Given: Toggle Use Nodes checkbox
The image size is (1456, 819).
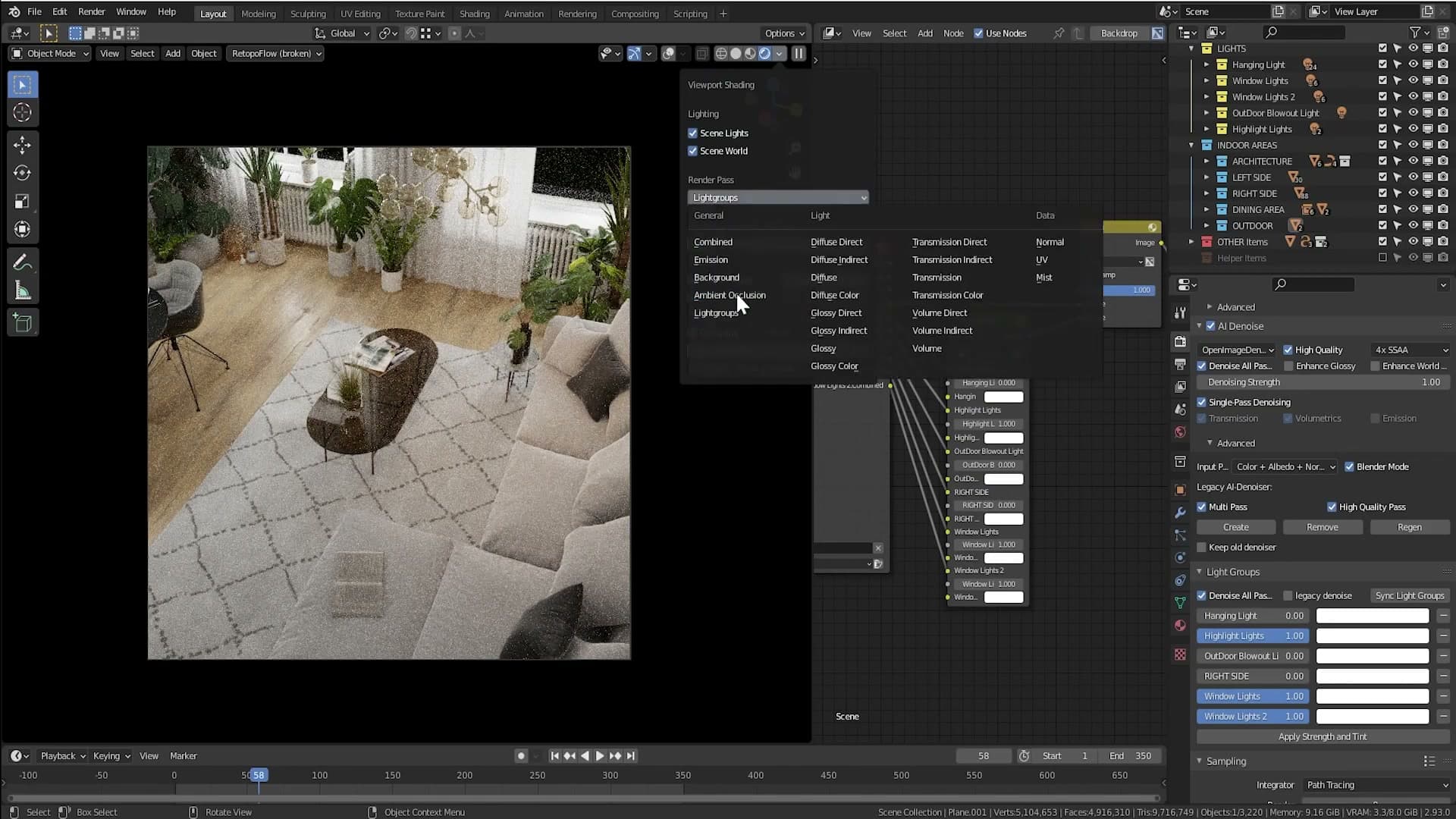Looking at the screenshot, I should (x=978, y=33).
